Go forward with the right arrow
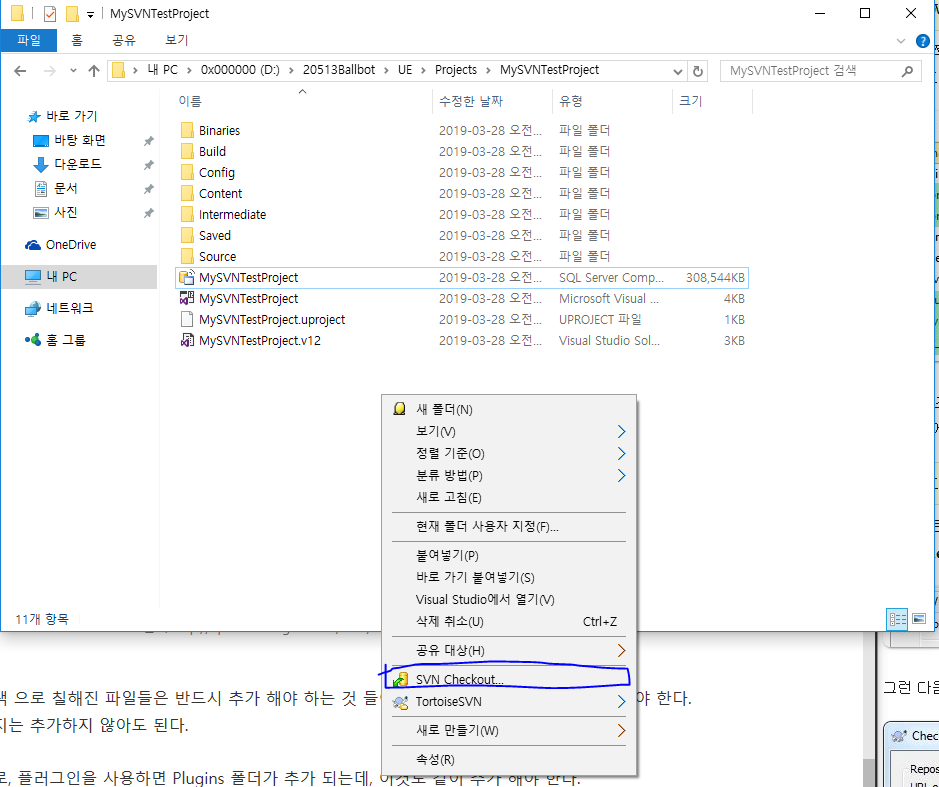This screenshot has width=939, height=787. tap(50, 71)
